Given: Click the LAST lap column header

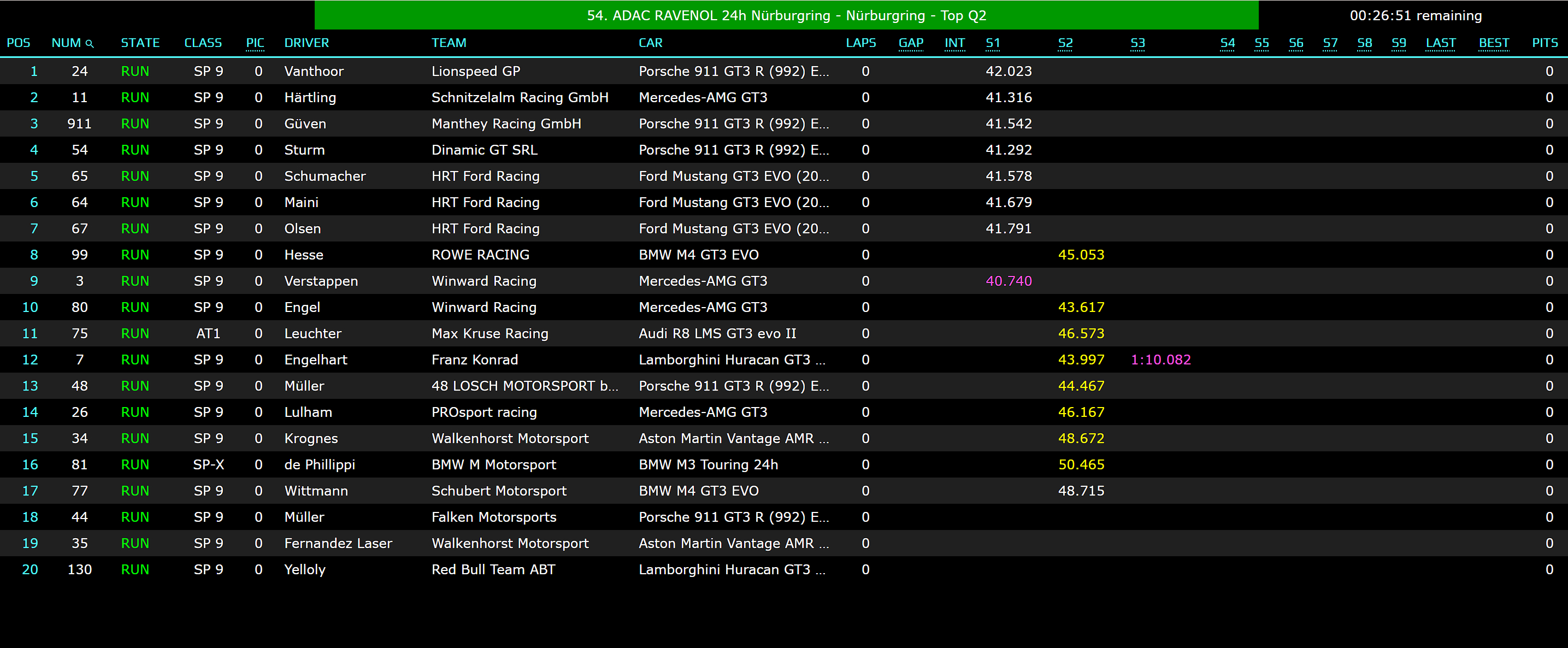Looking at the screenshot, I should (1441, 43).
